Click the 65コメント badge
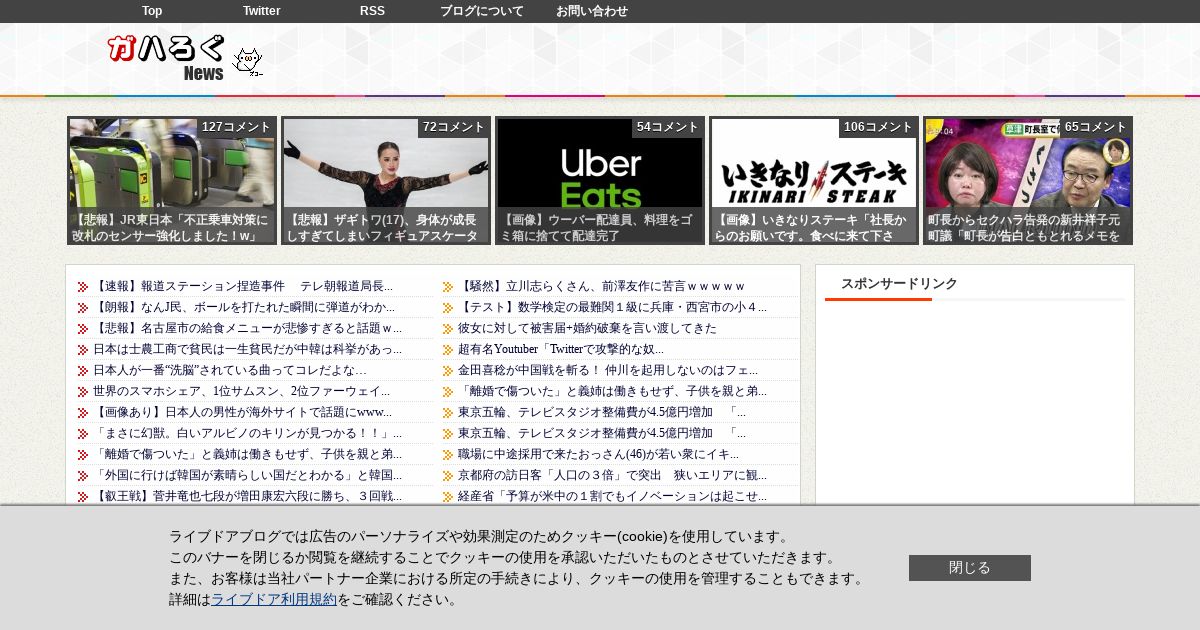This screenshot has width=1200, height=630. (1095, 127)
